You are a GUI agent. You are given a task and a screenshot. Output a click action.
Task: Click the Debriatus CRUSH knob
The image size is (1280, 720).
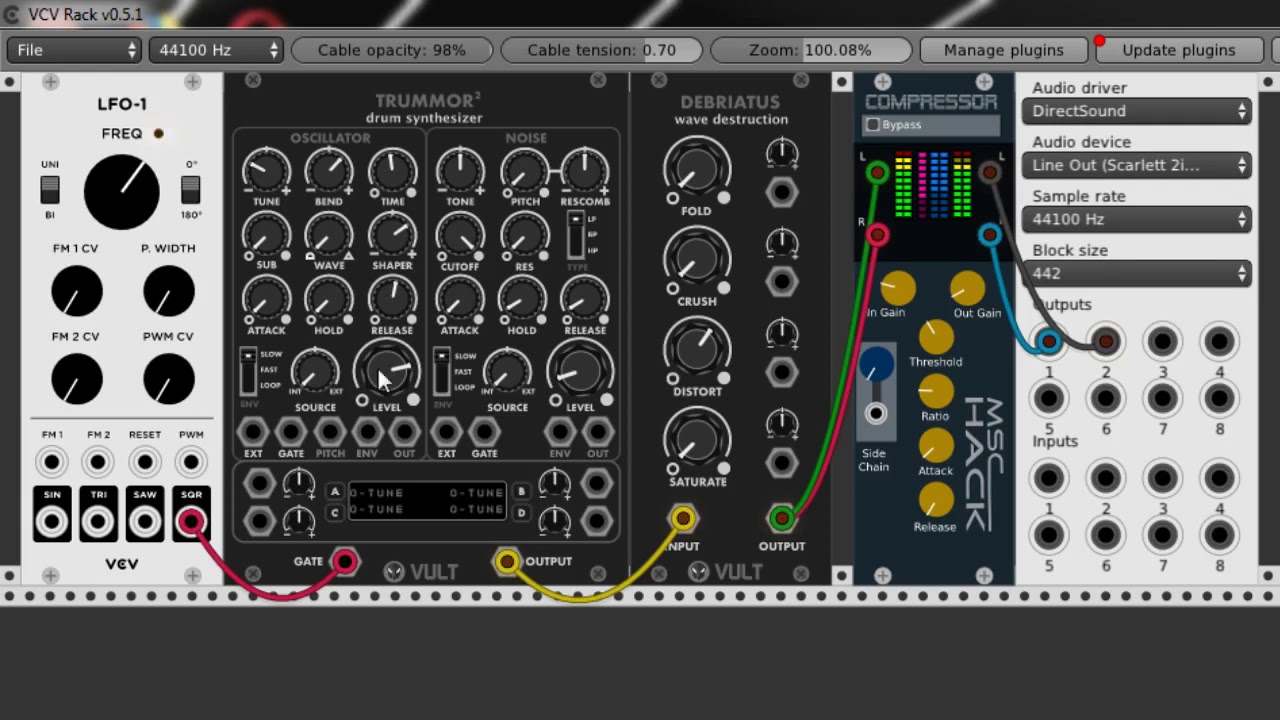click(697, 260)
